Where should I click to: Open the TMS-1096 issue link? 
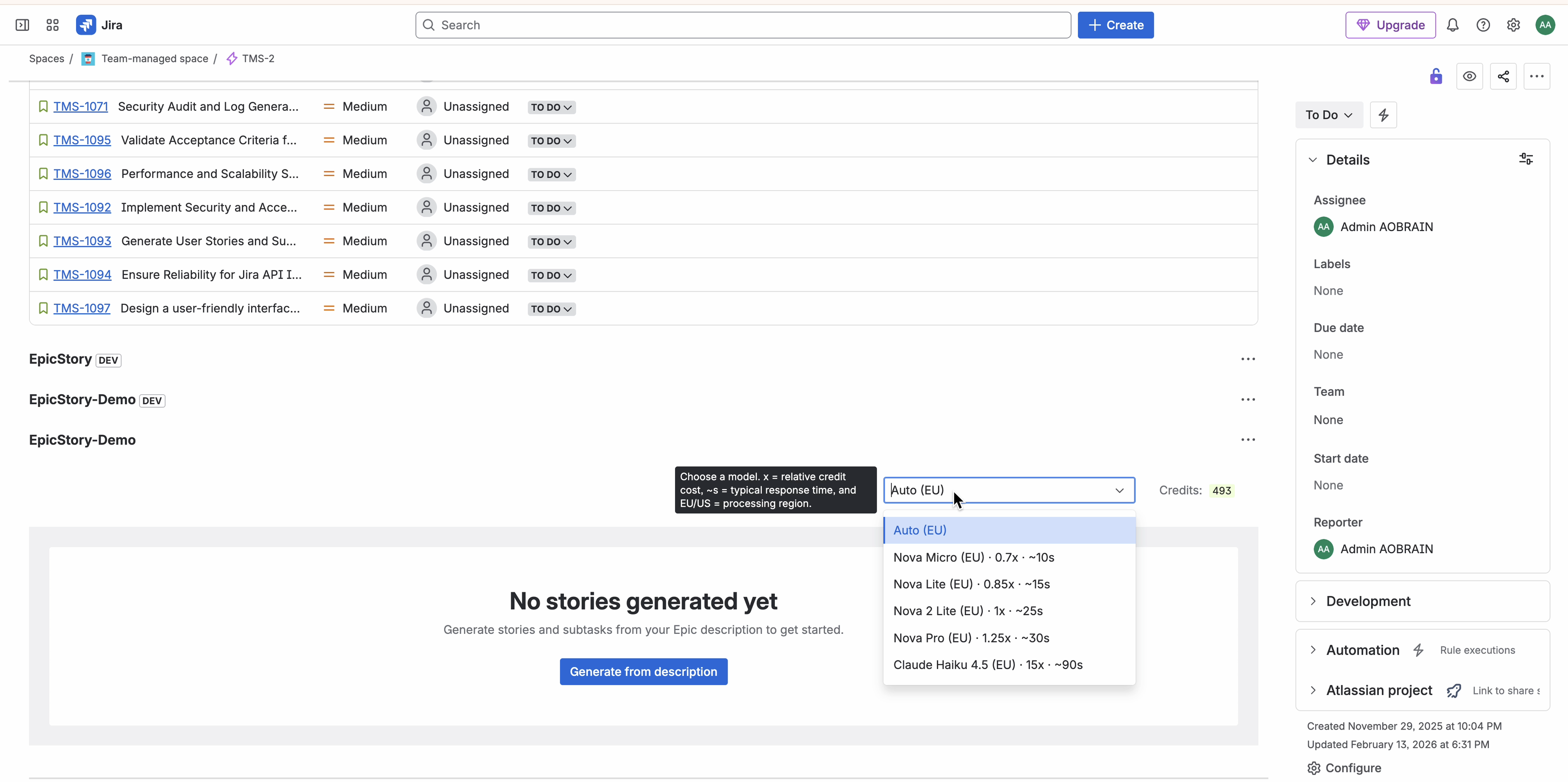pyautogui.click(x=82, y=174)
